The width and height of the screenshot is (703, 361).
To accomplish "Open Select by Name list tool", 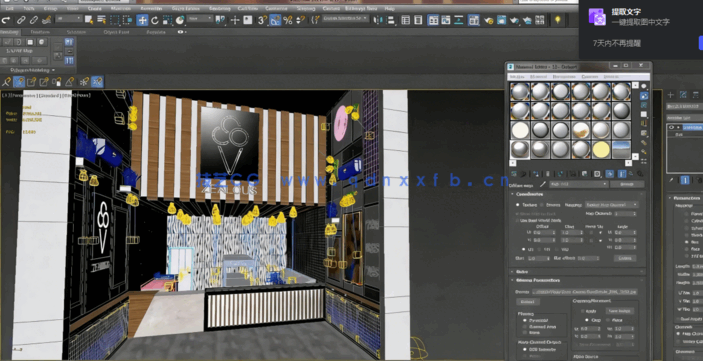I will 102,20.
